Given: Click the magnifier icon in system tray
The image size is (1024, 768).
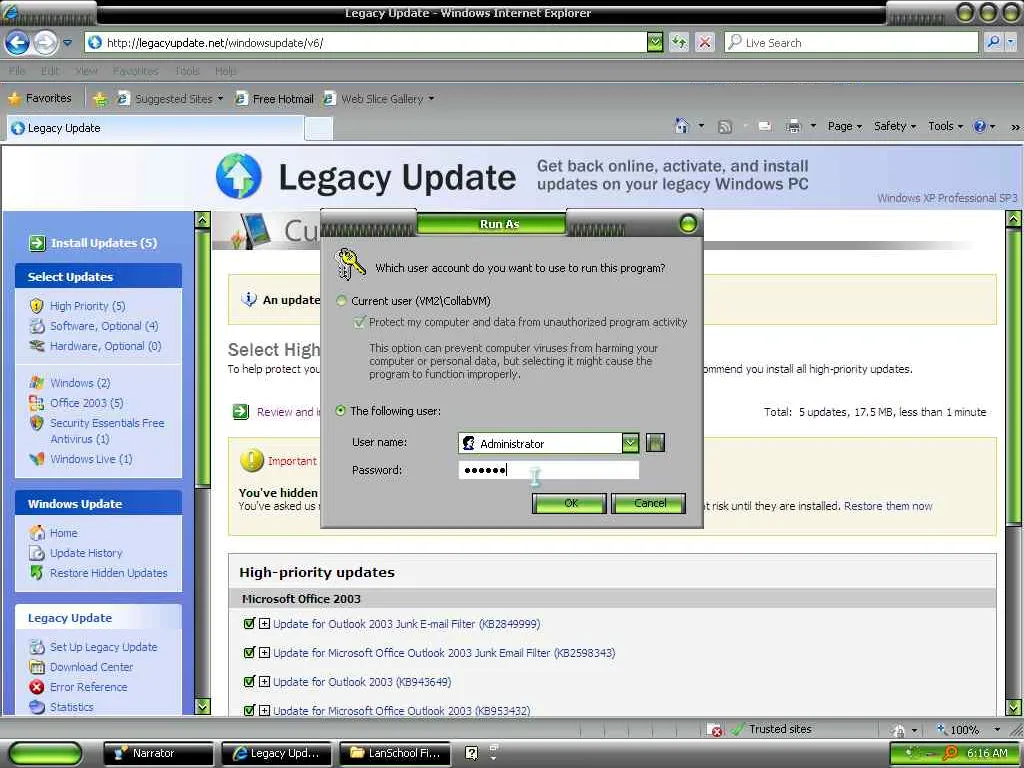Looking at the screenshot, I should pyautogui.click(x=951, y=753).
